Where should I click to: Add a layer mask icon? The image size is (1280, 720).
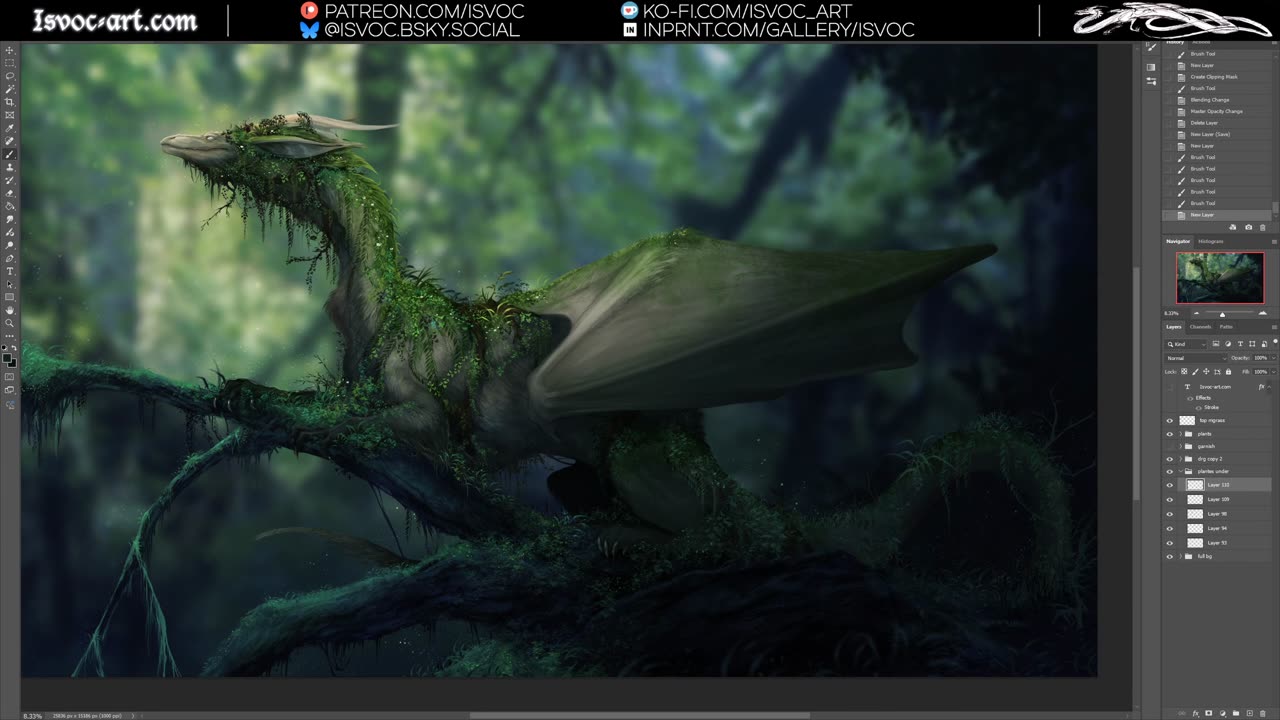pos(1208,713)
